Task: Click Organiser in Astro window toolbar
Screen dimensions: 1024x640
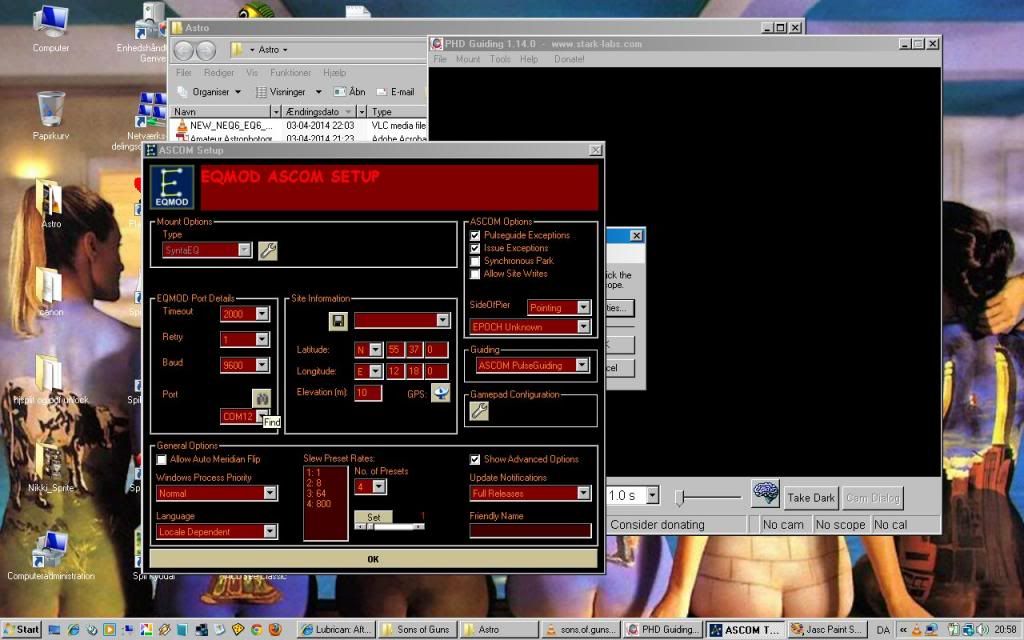Action: coord(210,92)
